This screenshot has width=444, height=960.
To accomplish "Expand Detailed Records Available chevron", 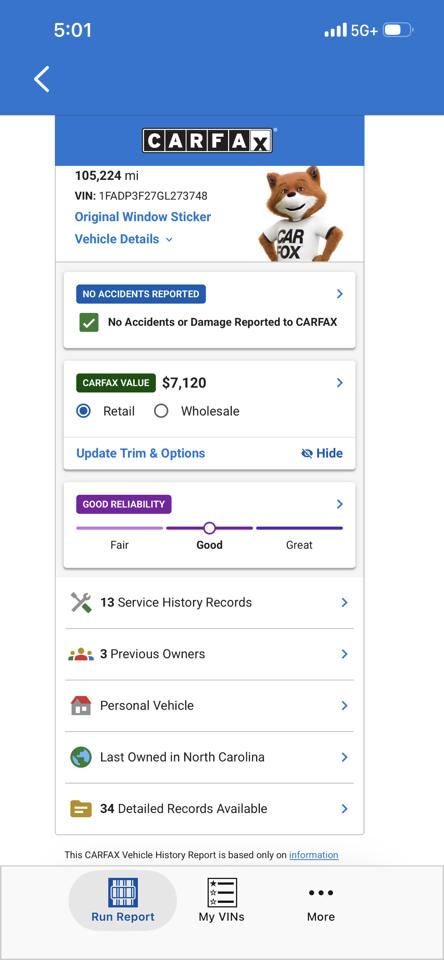I will click(x=344, y=809).
